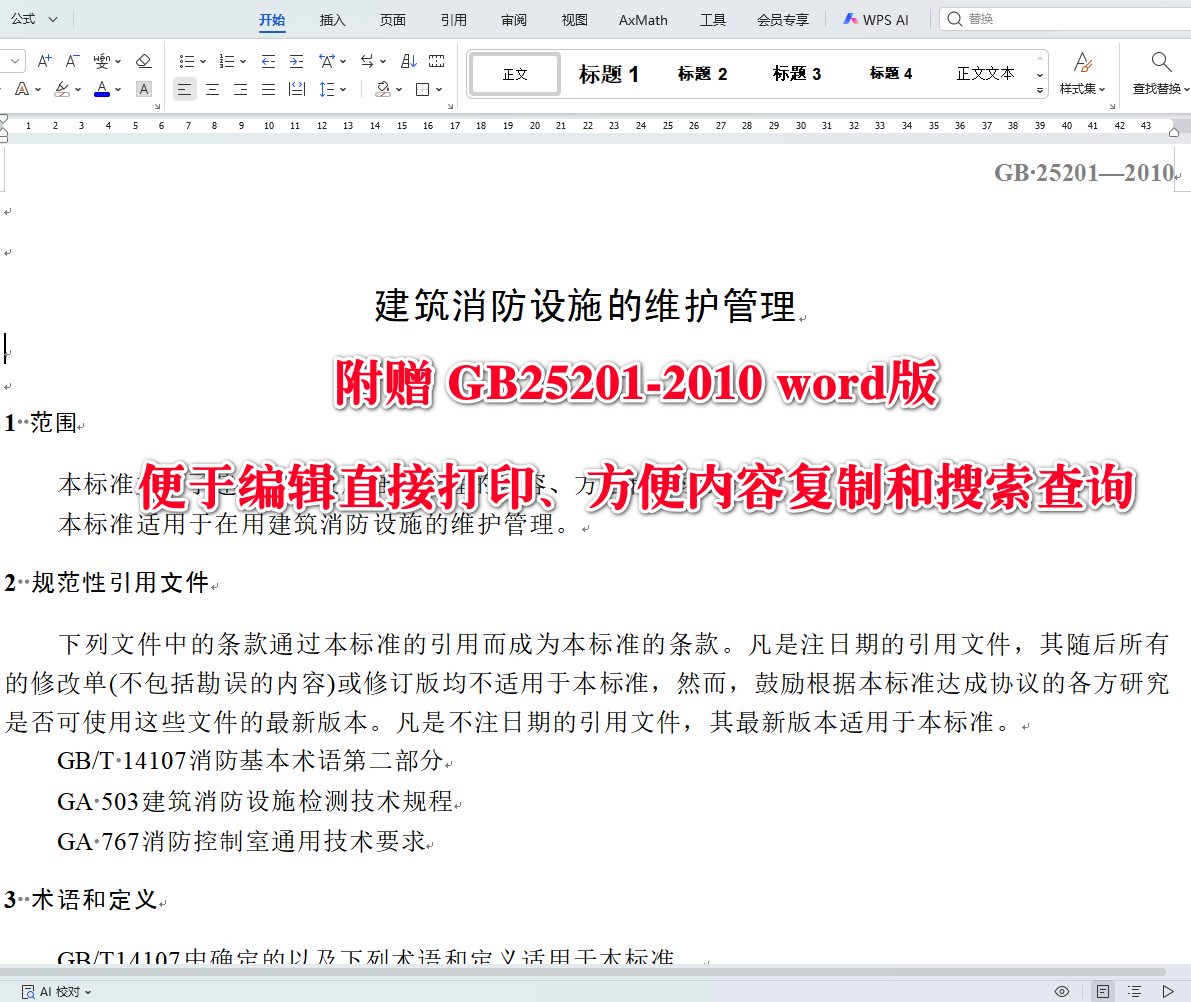Select the Clear Formatting eraser tool
The image size is (1191, 1002).
point(144,61)
